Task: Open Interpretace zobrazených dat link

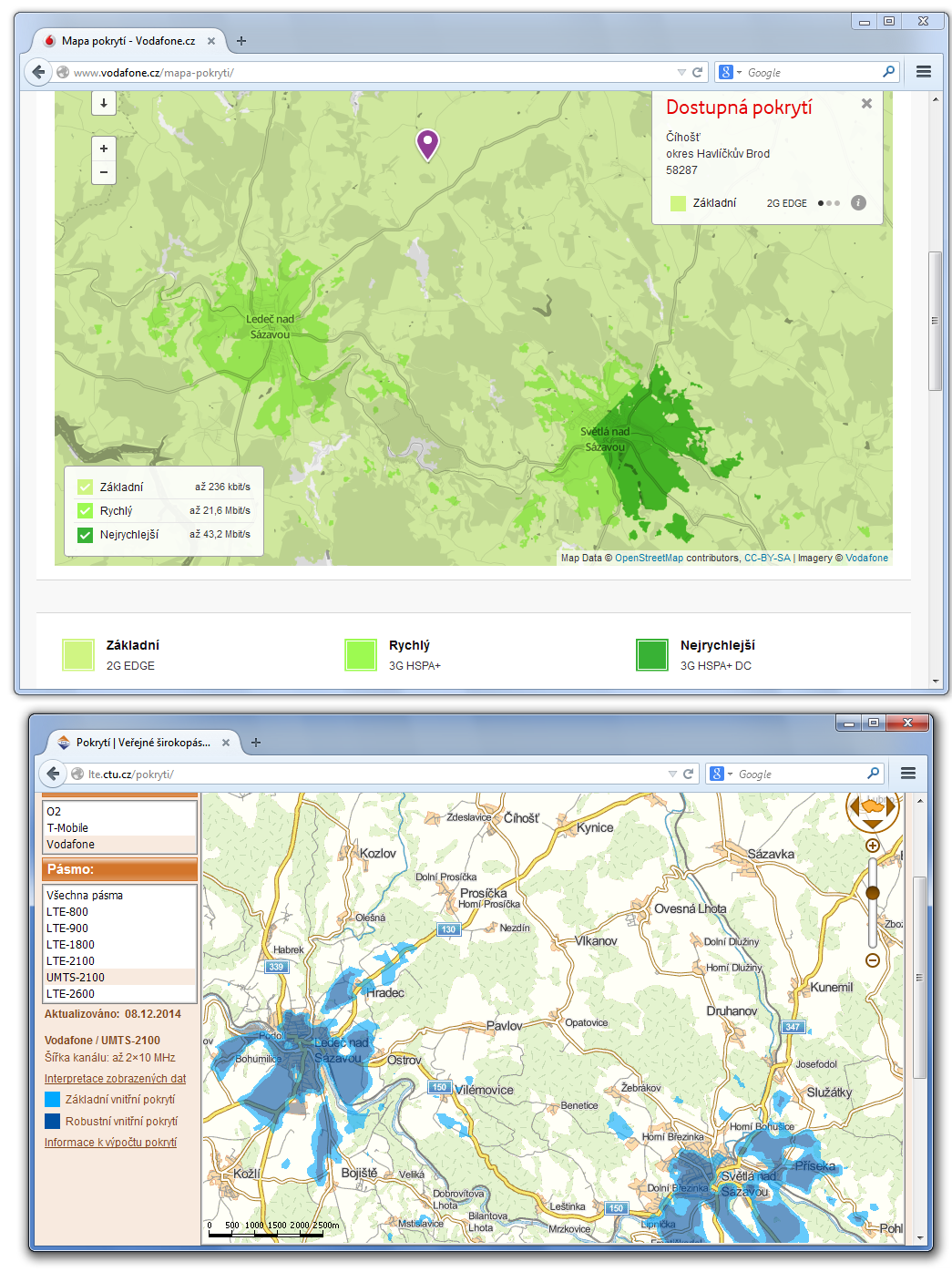Action: (116, 1079)
